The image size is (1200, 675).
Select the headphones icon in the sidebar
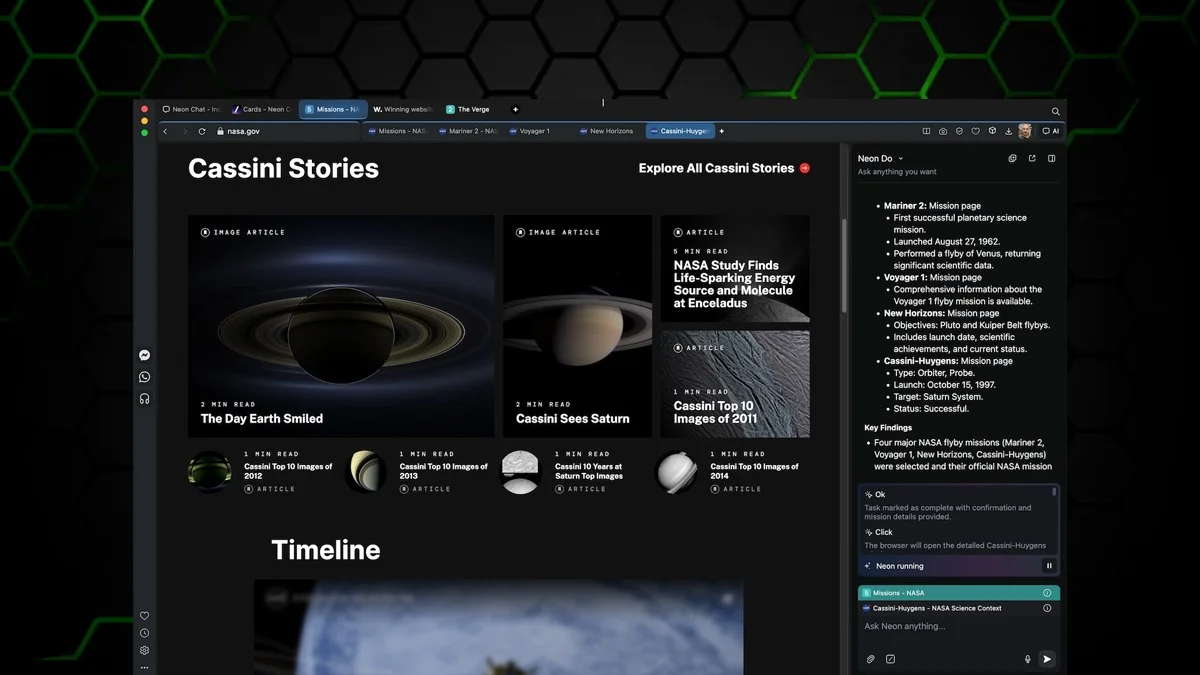(x=144, y=398)
